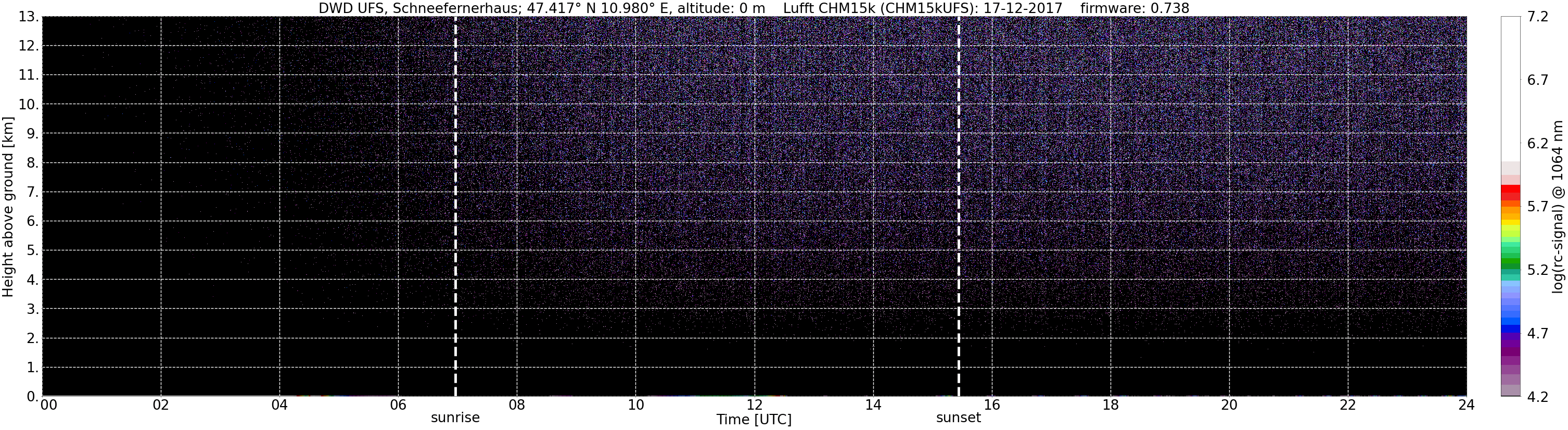Click the time tick label '10'

point(635,405)
